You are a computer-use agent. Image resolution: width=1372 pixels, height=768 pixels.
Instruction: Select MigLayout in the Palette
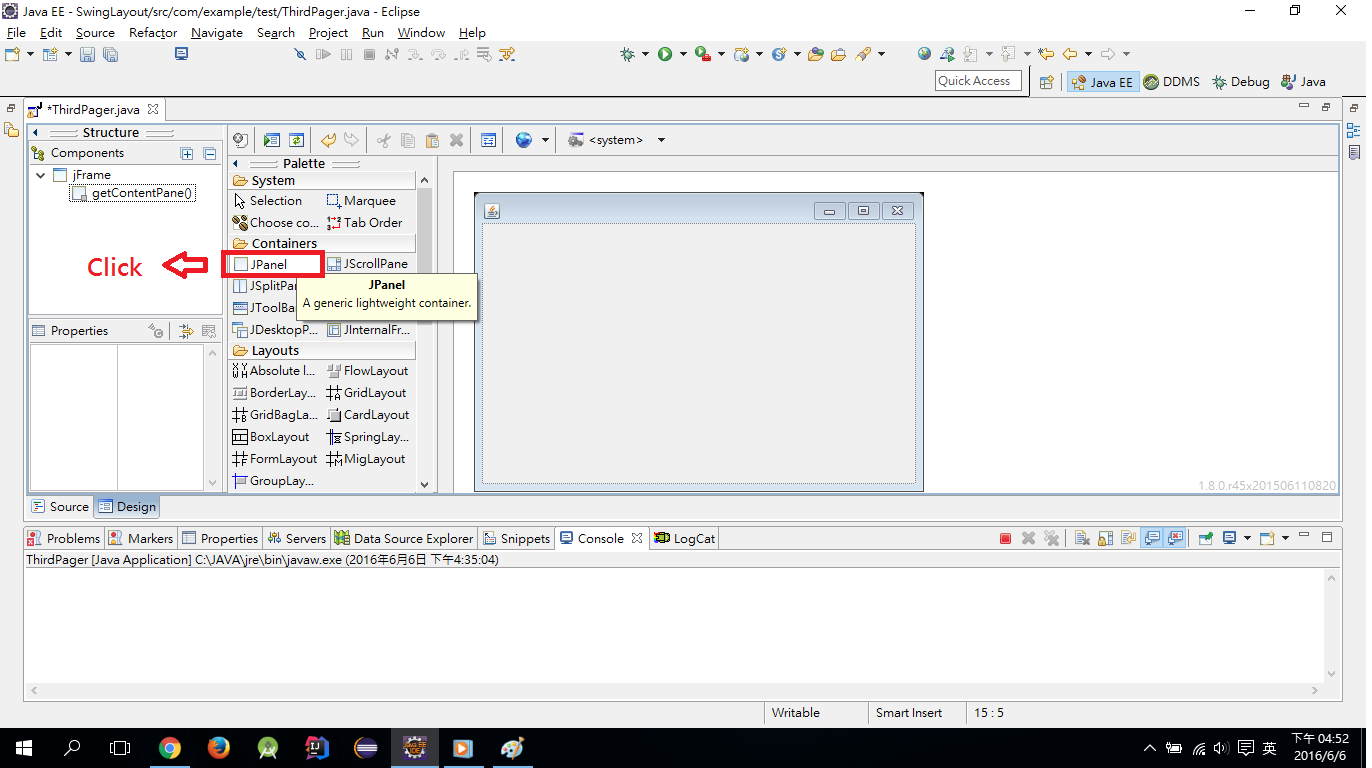[367, 459]
